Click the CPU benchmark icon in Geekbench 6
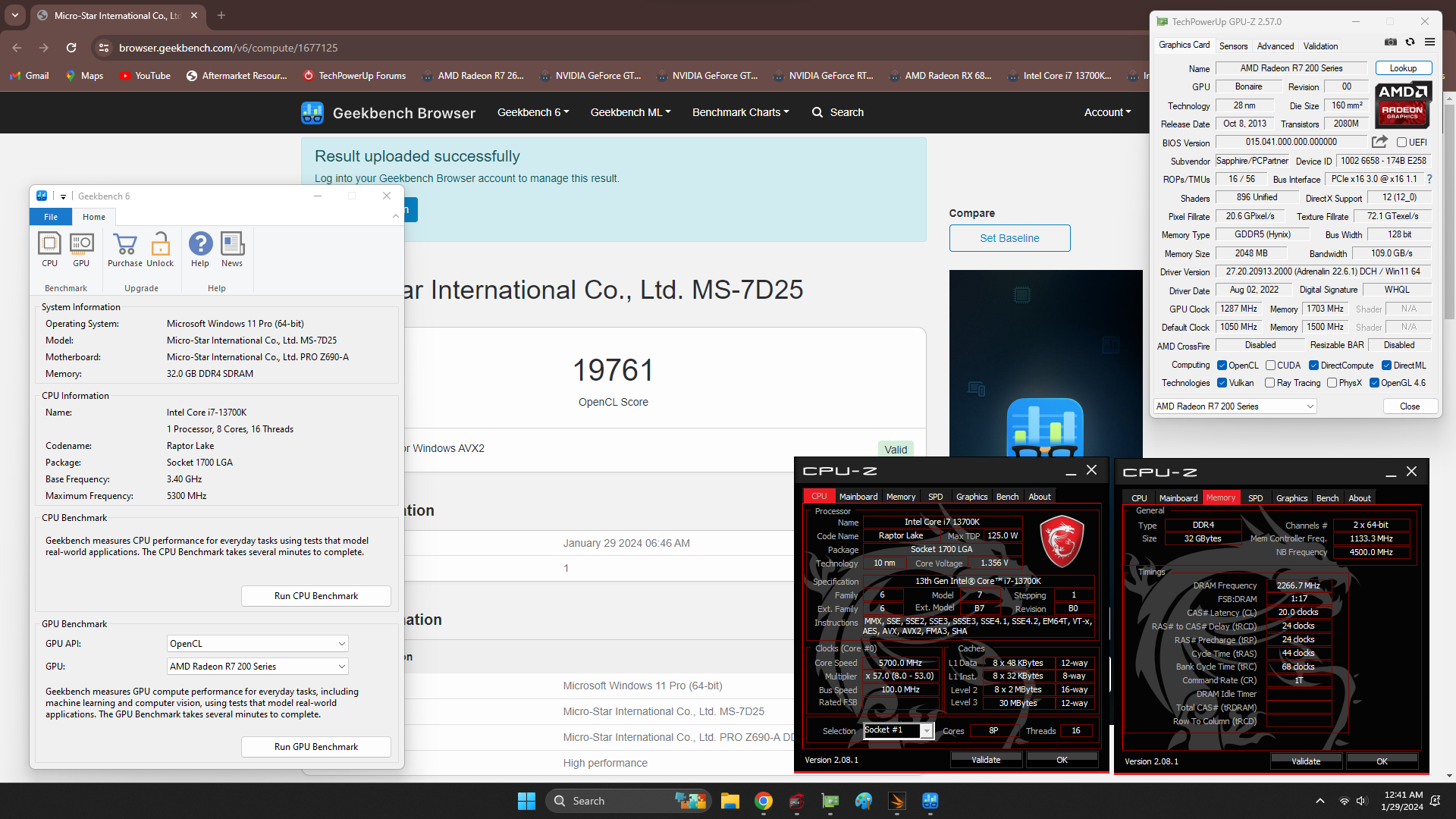Screen dimensions: 1456x819 coord(49,249)
